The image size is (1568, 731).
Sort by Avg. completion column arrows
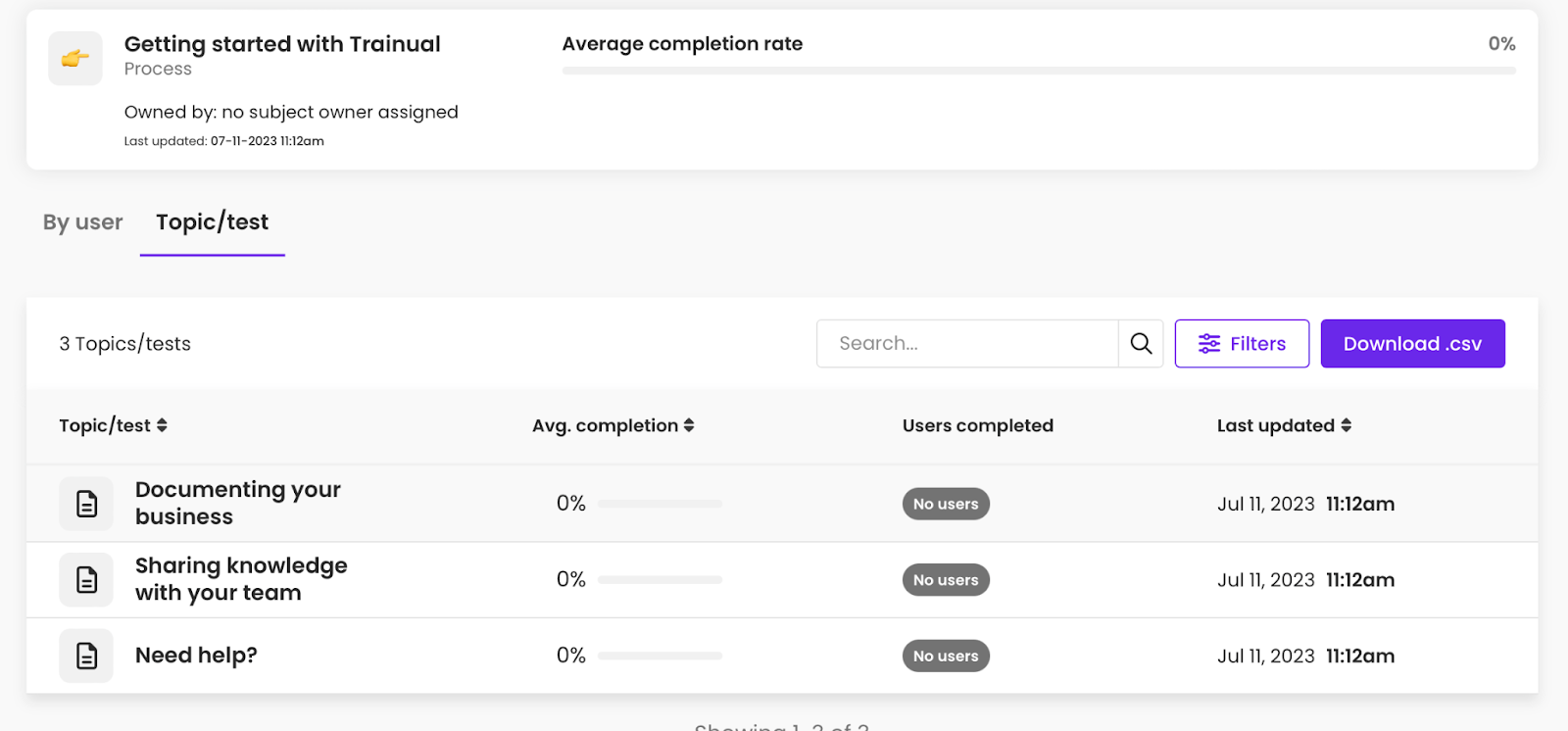pyautogui.click(x=689, y=425)
